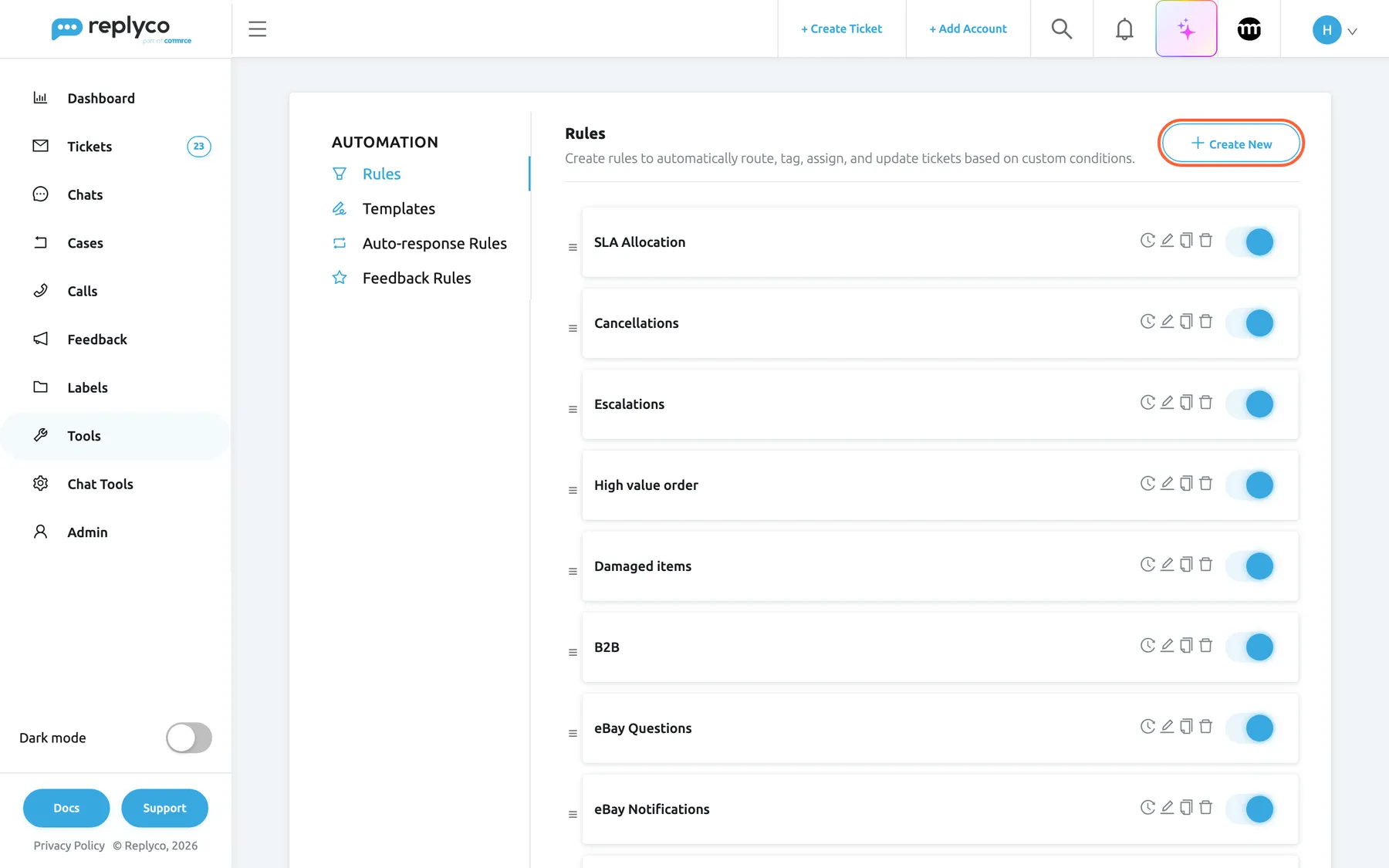This screenshot has width=1389, height=868.
Task: Go to Tickets in the sidebar
Action: tap(90, 147)
